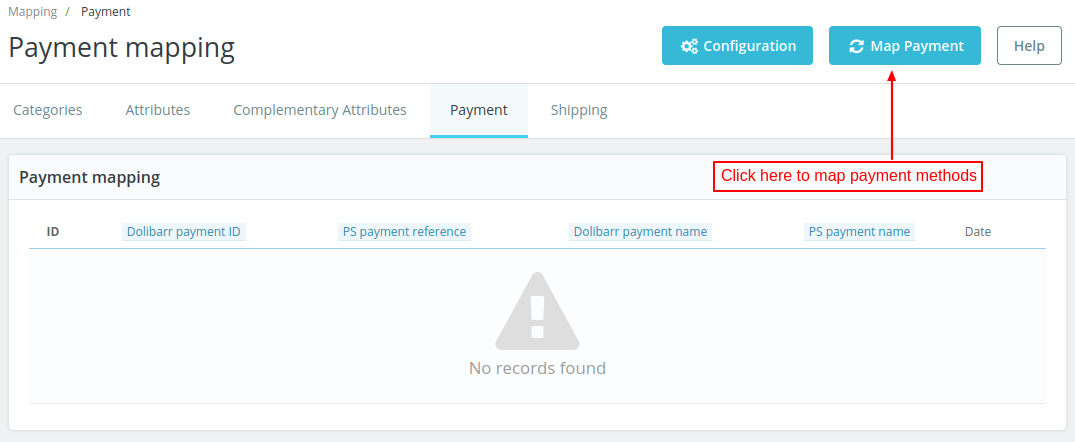Sort by the PS payment name column
1075x442 pixels.
tap(859, 232)
